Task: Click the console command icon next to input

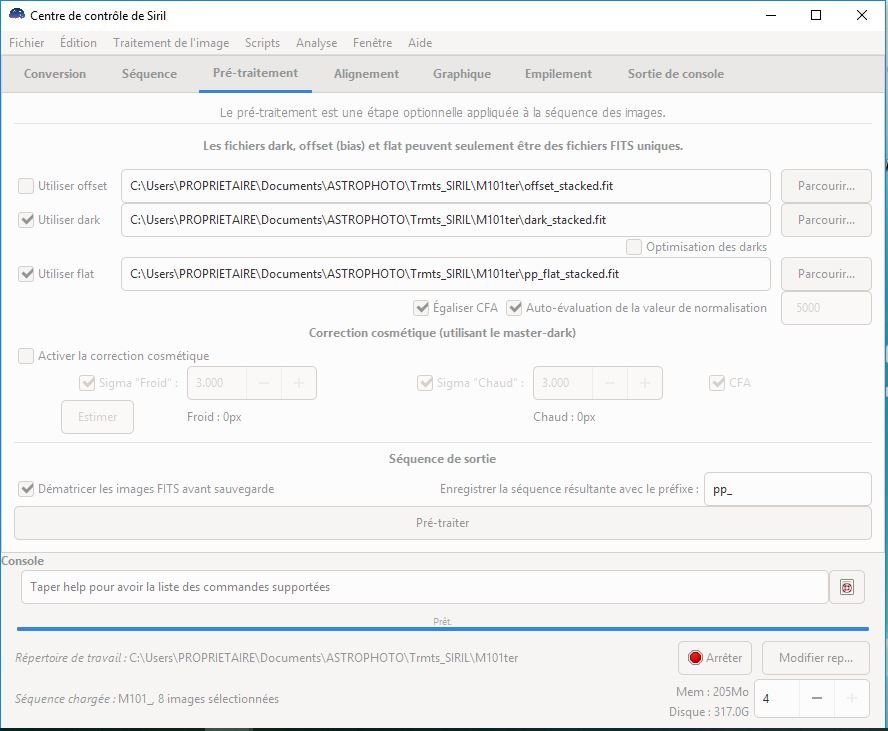Action: tap(847, 587)
